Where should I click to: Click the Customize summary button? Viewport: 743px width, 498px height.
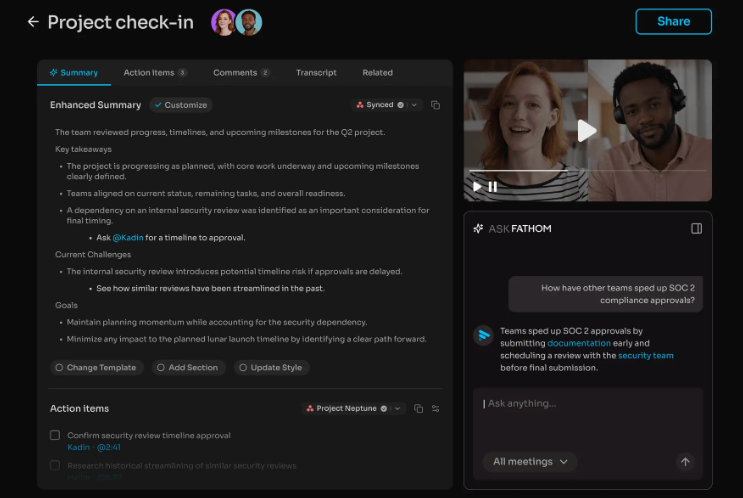[x=181, y=105]
